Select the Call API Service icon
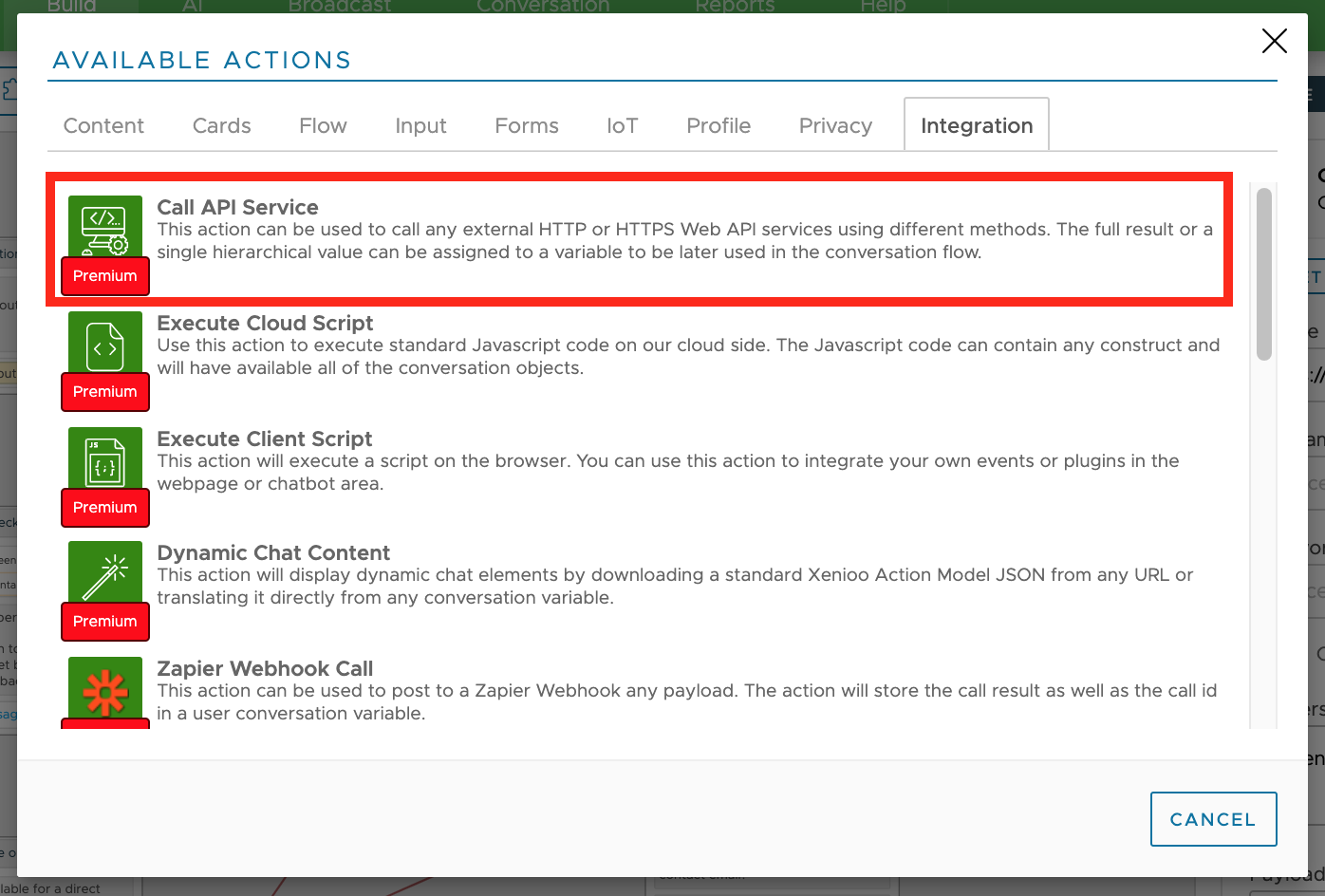Viewport: 1325px width, 896px height. pos(105,228)
